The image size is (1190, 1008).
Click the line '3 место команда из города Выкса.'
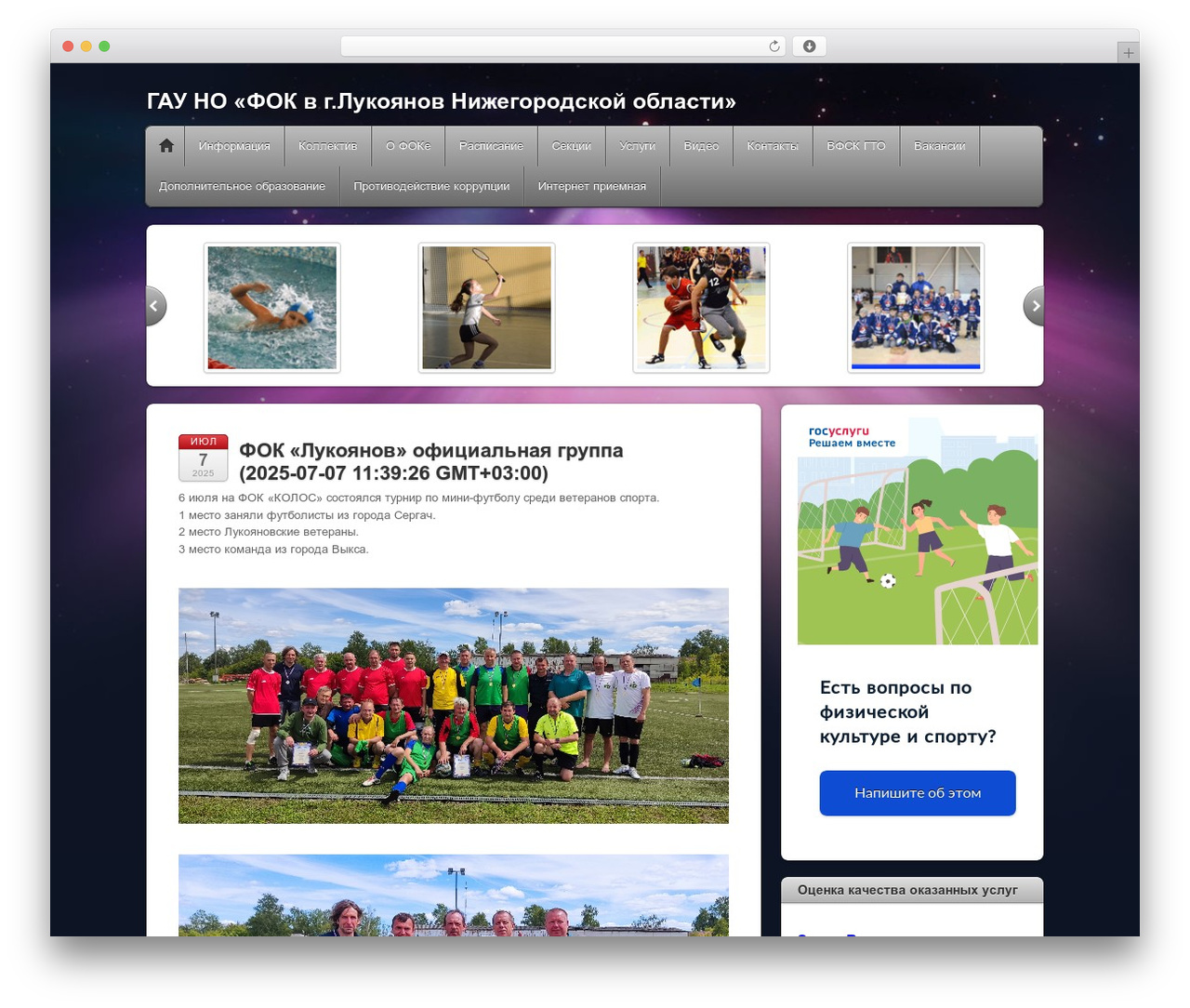pyautogui.click(x=273, y=550)
